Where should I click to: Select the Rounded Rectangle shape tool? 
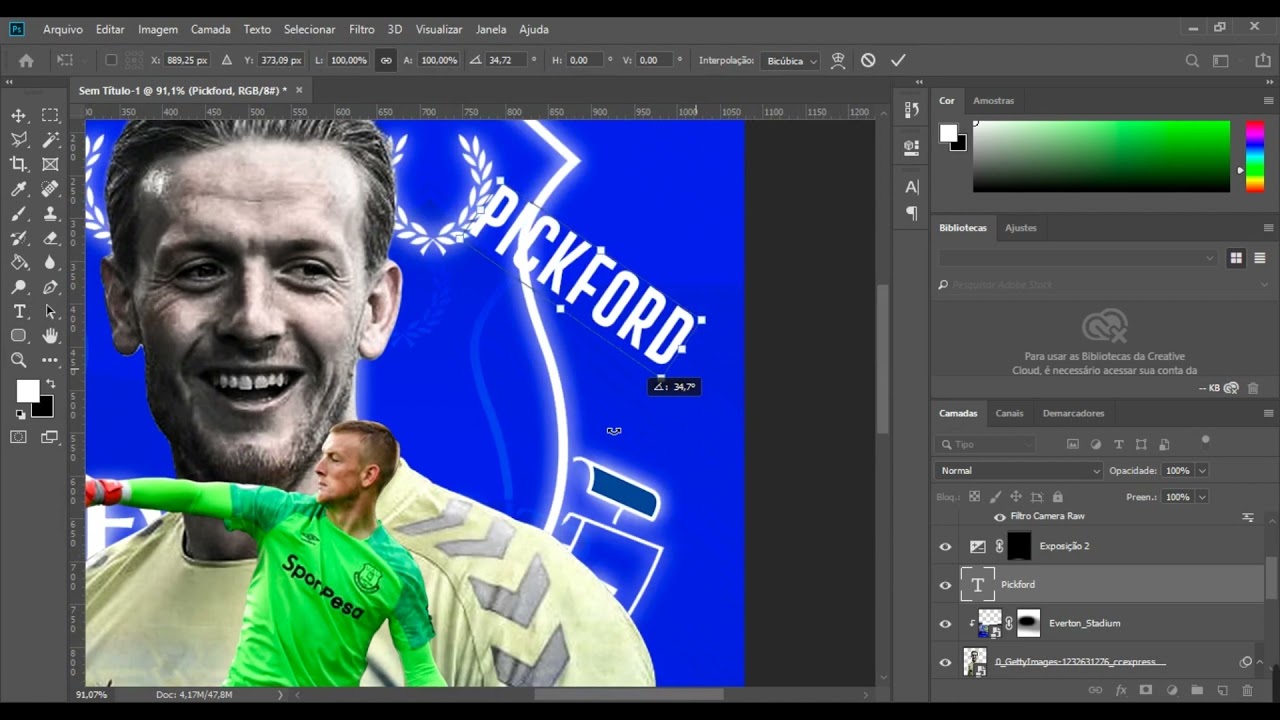19,336
